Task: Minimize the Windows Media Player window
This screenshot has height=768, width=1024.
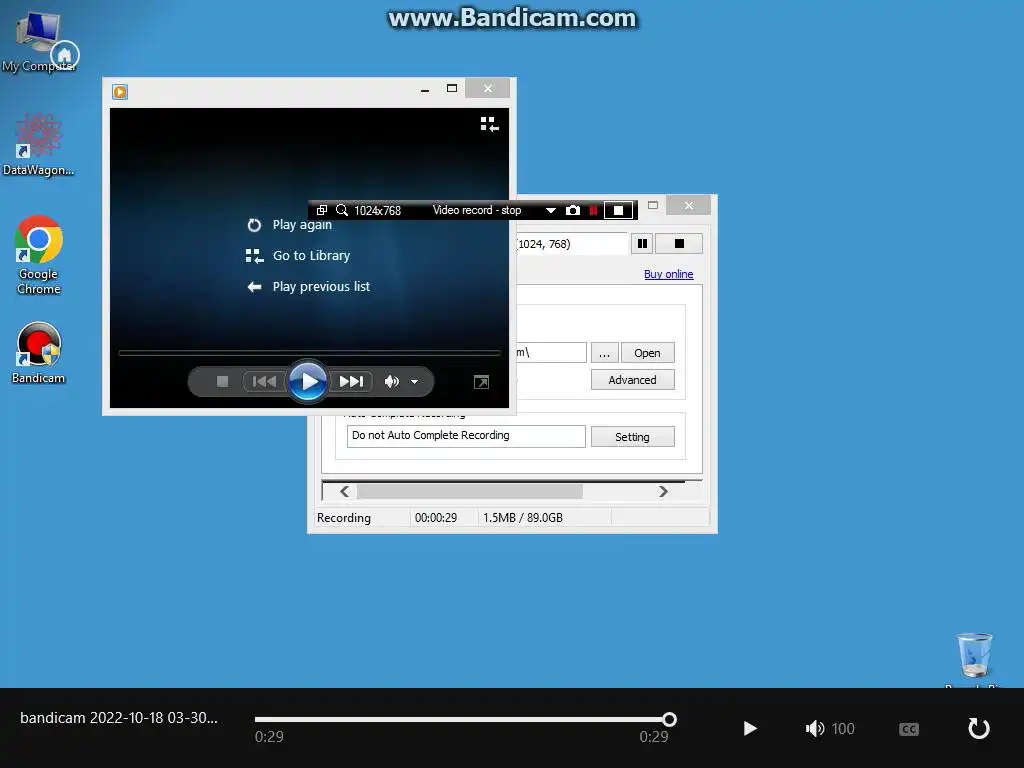Action: [x=425, y=89]
